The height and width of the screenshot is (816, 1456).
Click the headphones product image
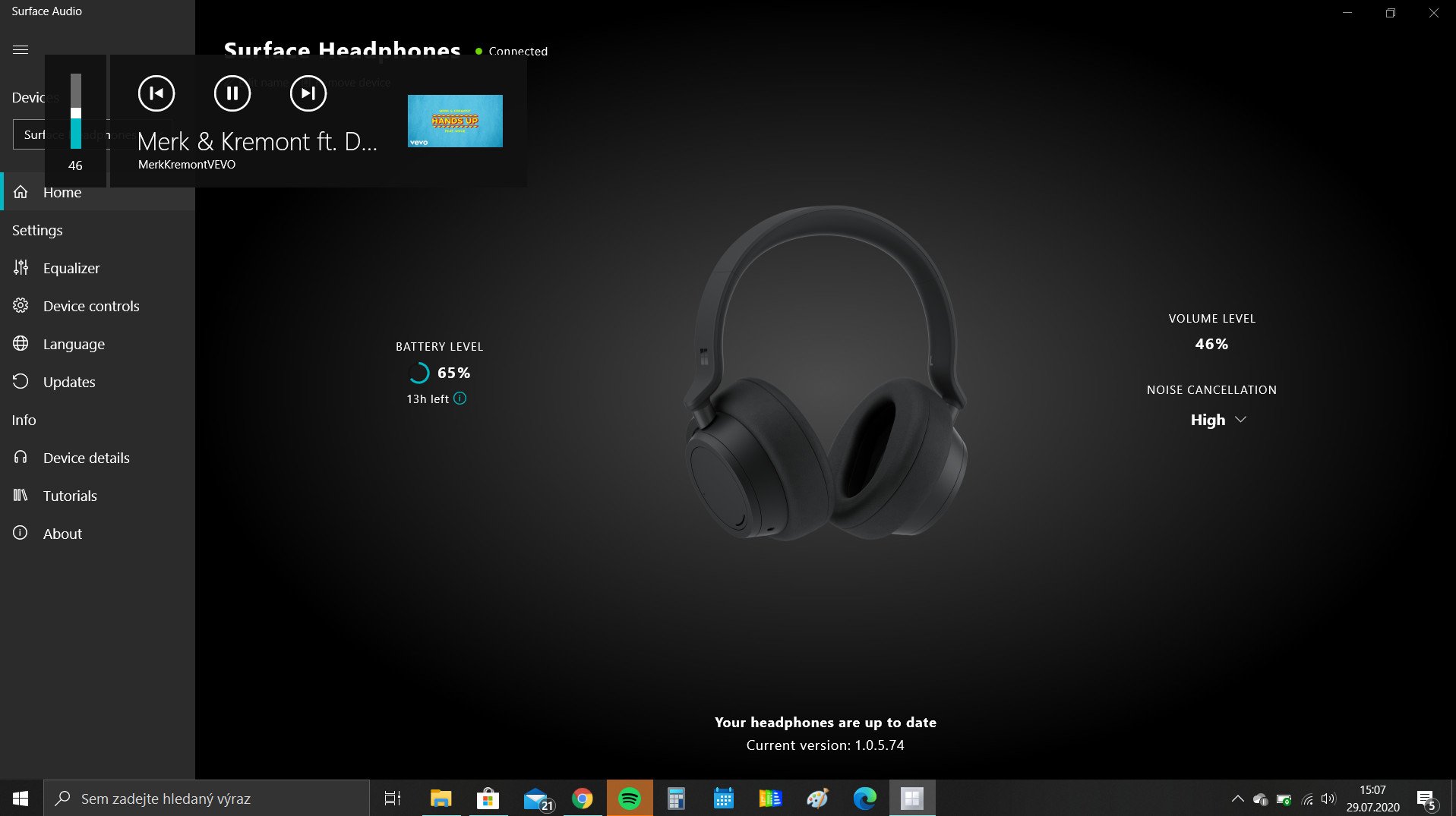pyautogui.click(x=825, y=373)
